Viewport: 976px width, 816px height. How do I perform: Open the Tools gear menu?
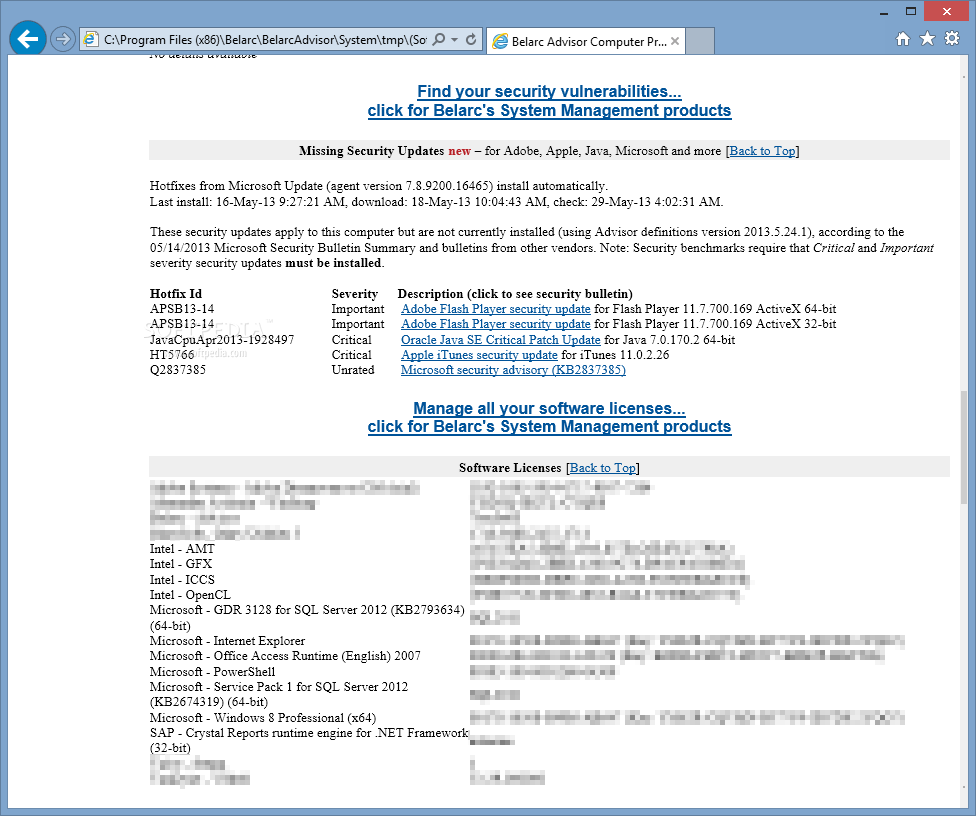[952, 39]
